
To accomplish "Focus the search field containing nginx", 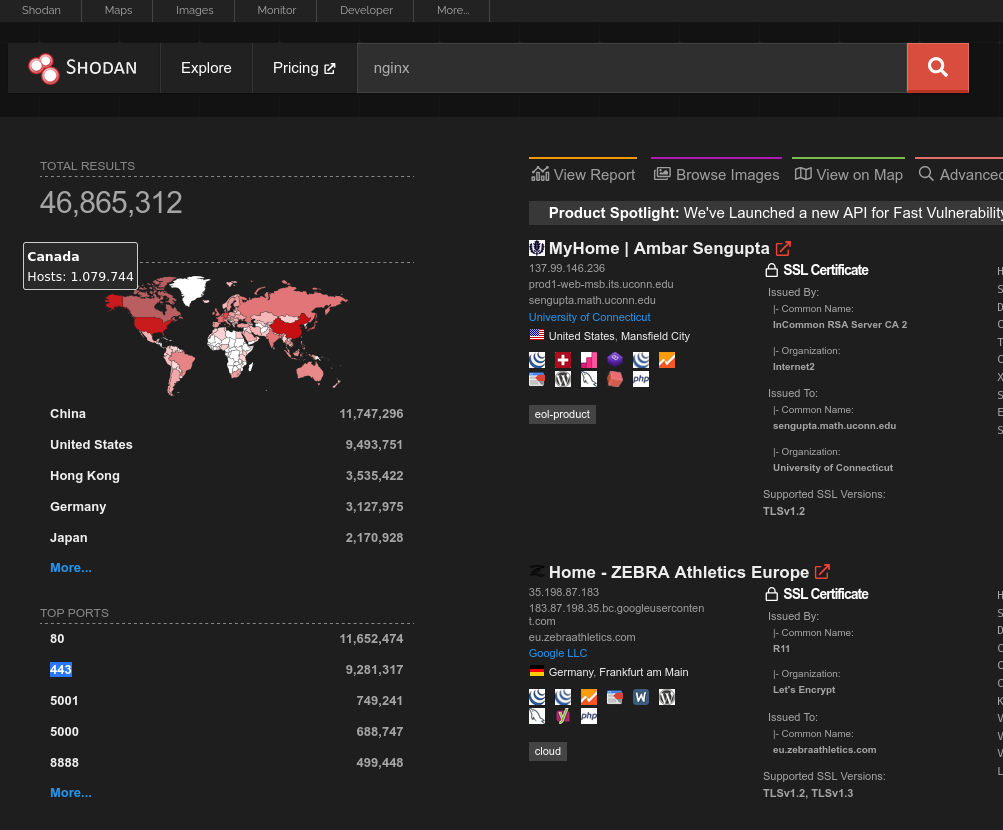I will pos(632,68).
